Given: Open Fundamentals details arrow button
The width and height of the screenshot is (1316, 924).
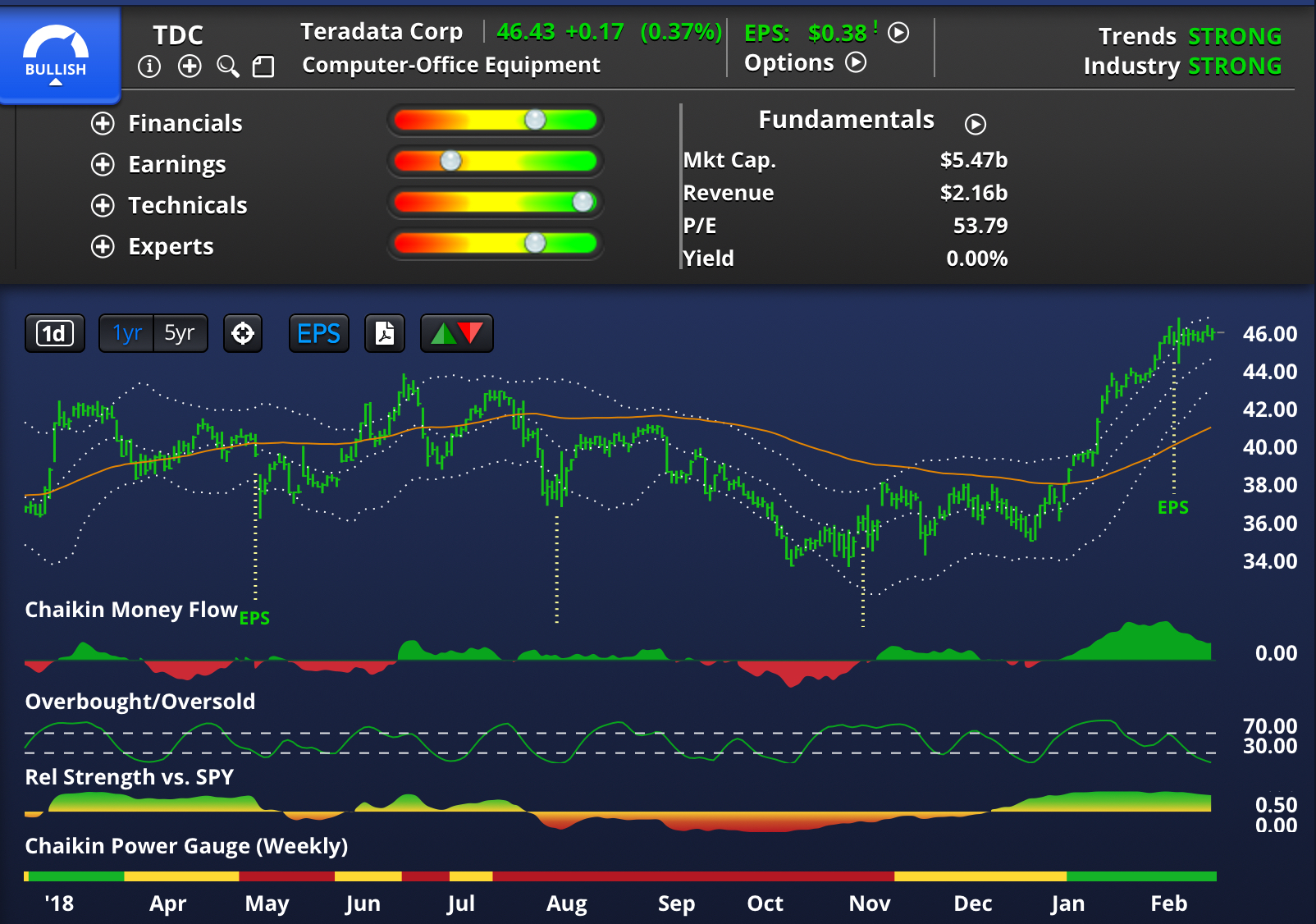Looking at the screenshot, I should tap(975, 124).
